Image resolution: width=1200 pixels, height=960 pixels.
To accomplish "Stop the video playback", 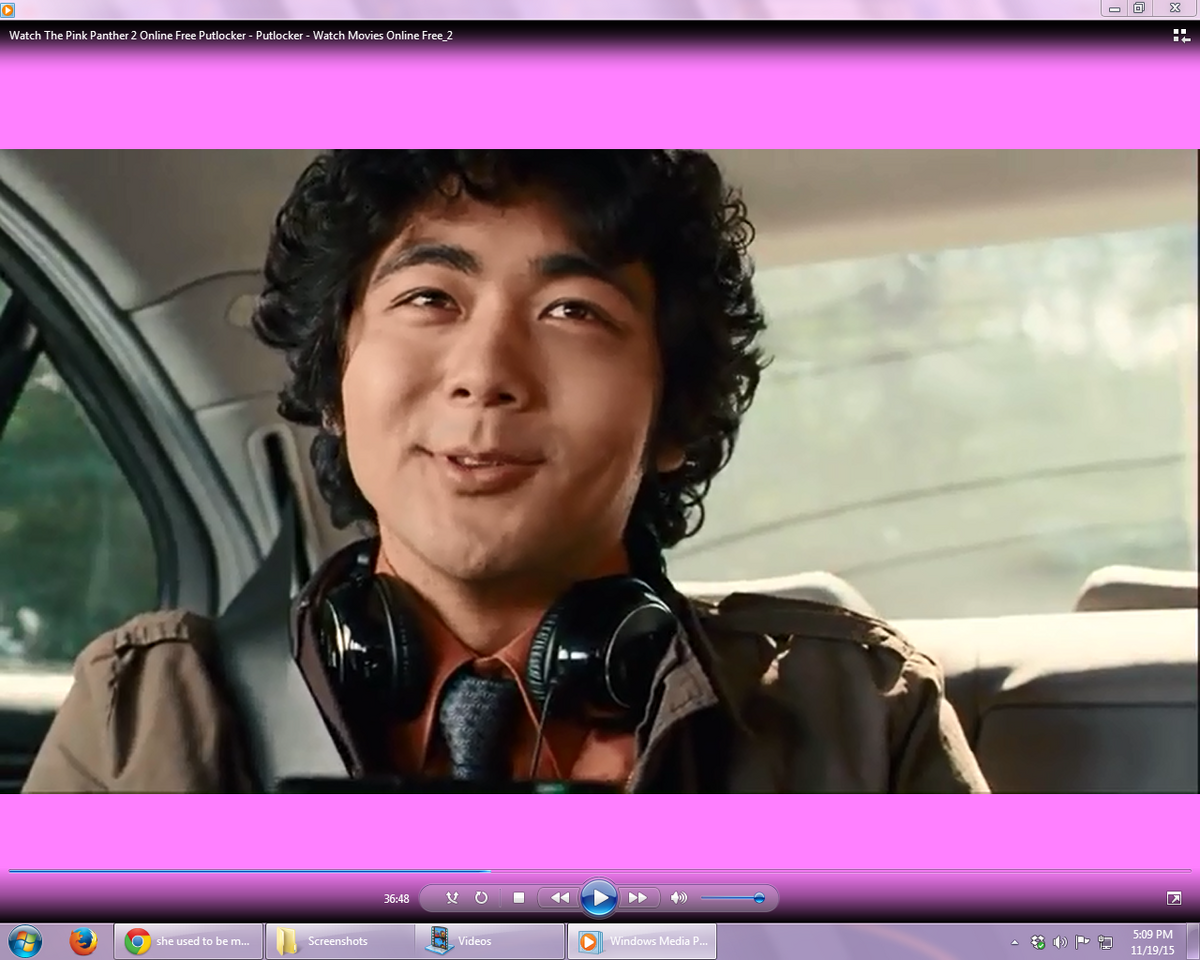I will (x=518, y=898).
